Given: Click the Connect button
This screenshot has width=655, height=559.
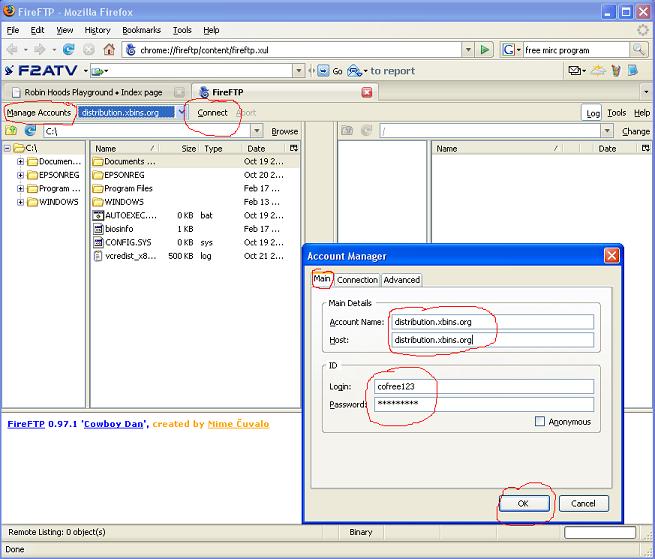Looking at the screenshot, I should [212, 113].
